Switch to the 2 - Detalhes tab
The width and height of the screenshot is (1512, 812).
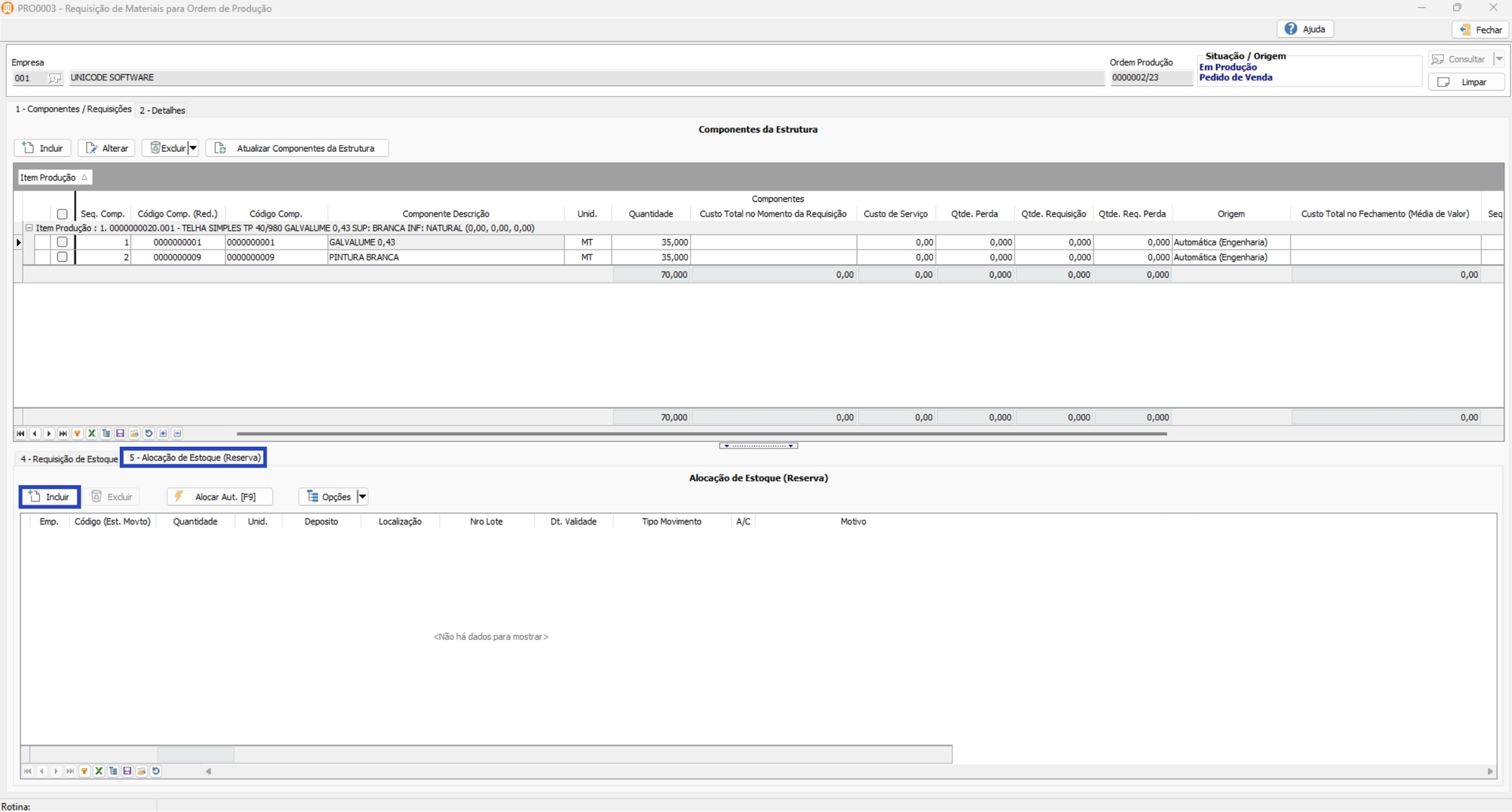point(162,110)
